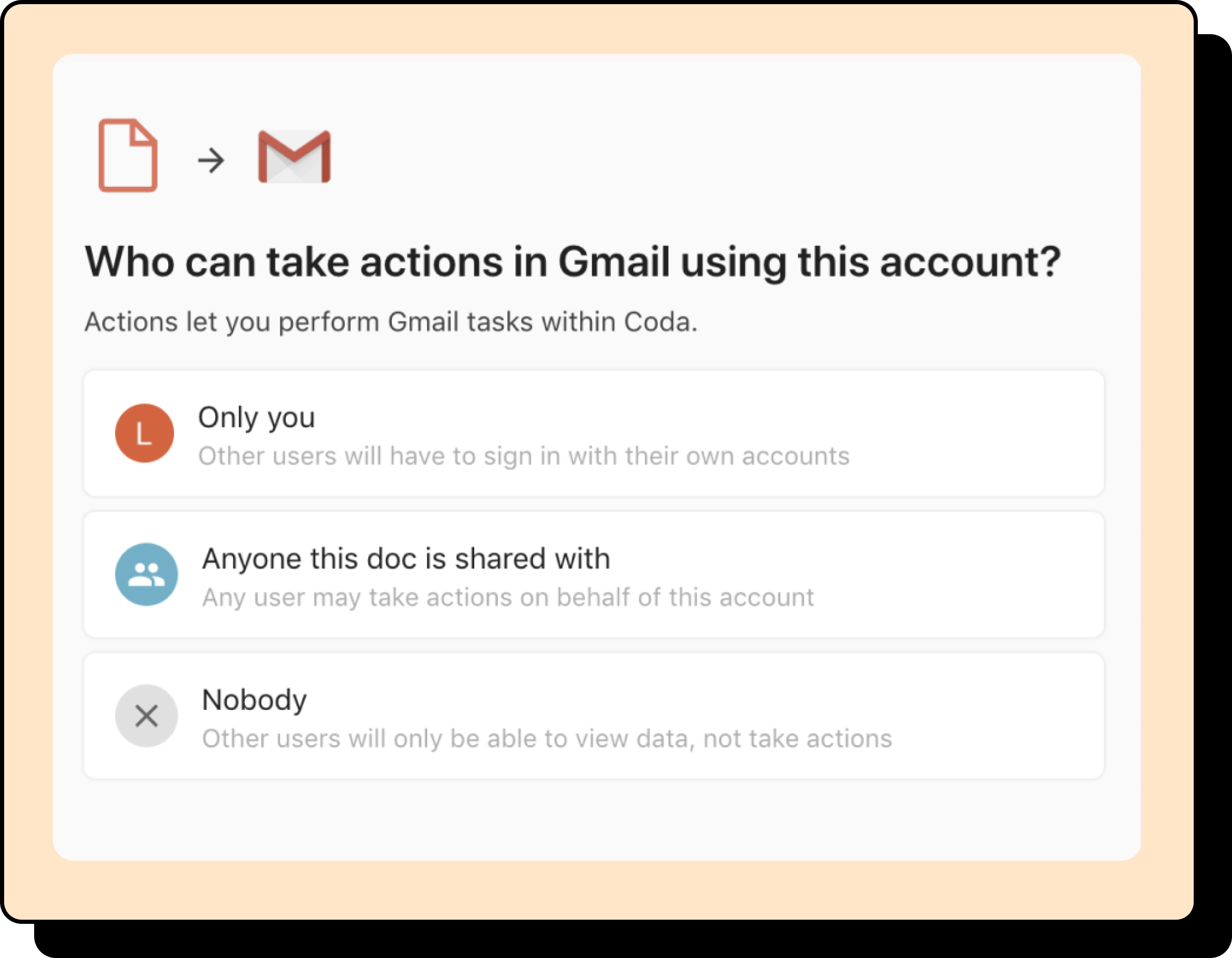
Task: Pick the "Nobody" option label
Action: pyautogui.click(x=254, y=700)
